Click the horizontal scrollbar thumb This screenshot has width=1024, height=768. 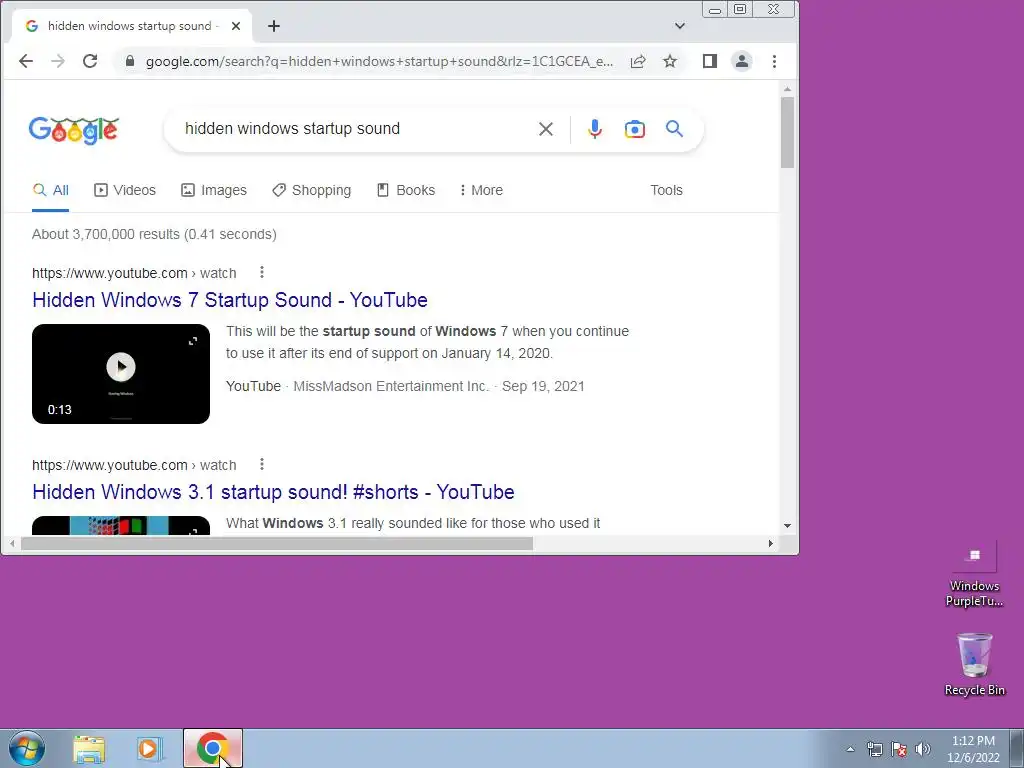tap(277, 543)
